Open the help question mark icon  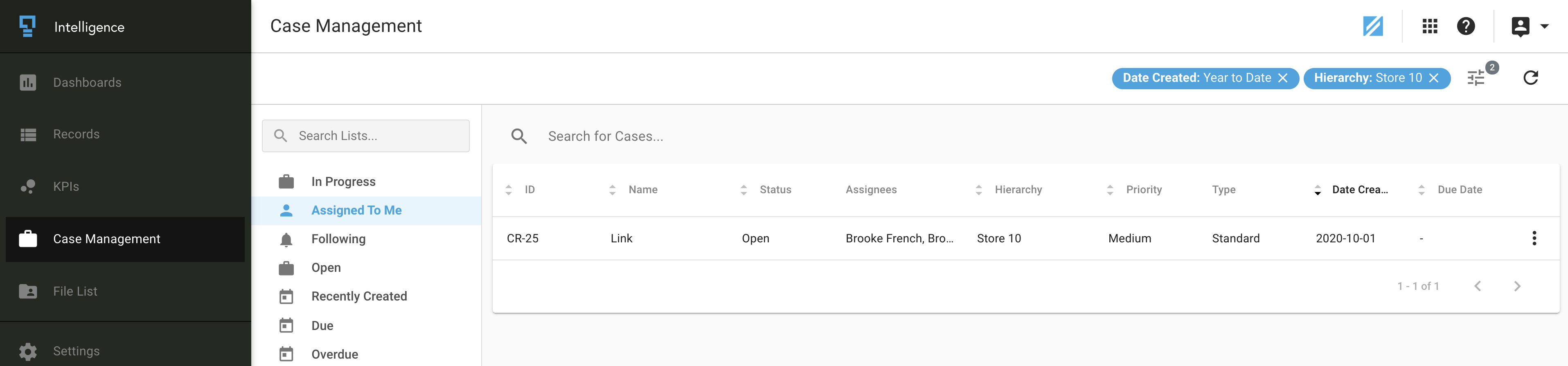1466,26
